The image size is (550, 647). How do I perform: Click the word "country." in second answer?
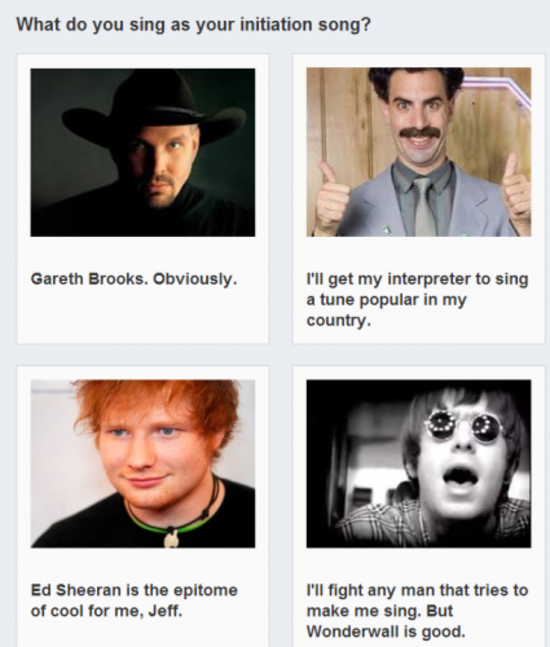339,320
